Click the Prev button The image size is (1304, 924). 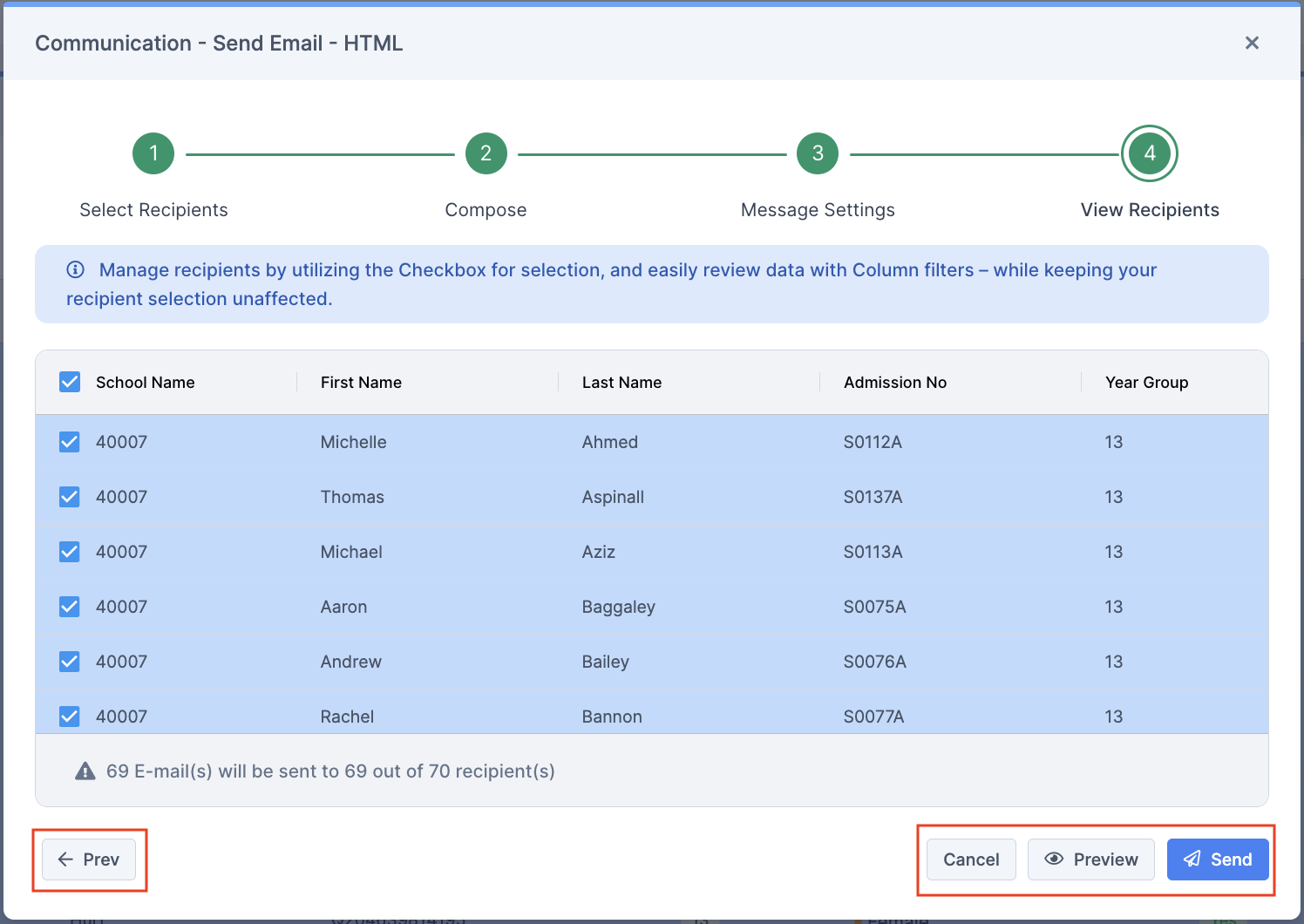coord(88,859)
